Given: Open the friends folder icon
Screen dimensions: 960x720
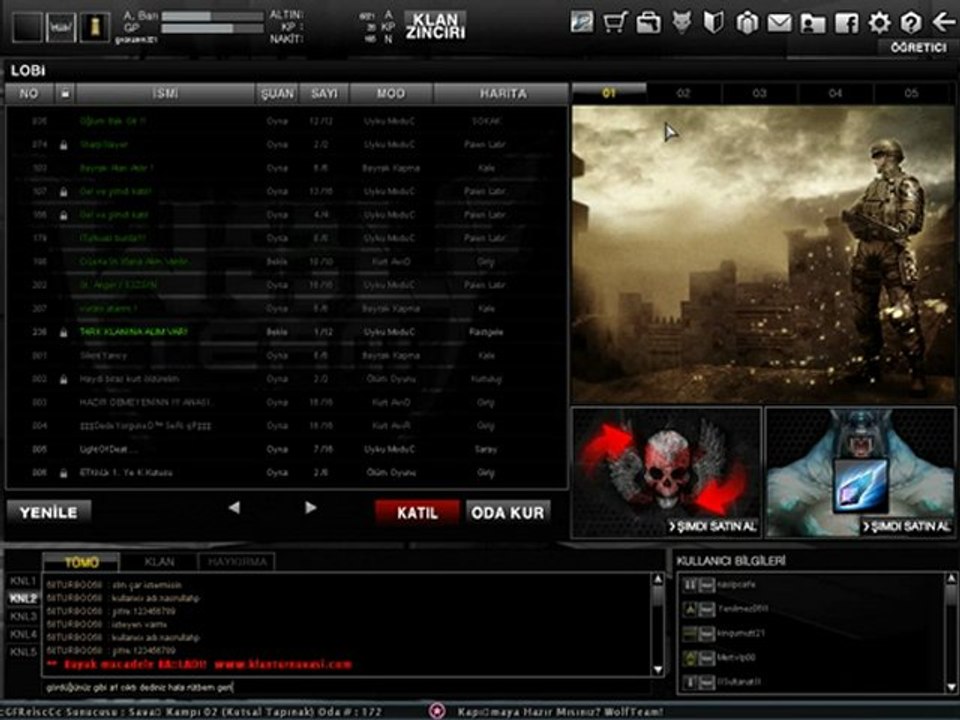Looking at the screenshot, I should click(812, 23).
